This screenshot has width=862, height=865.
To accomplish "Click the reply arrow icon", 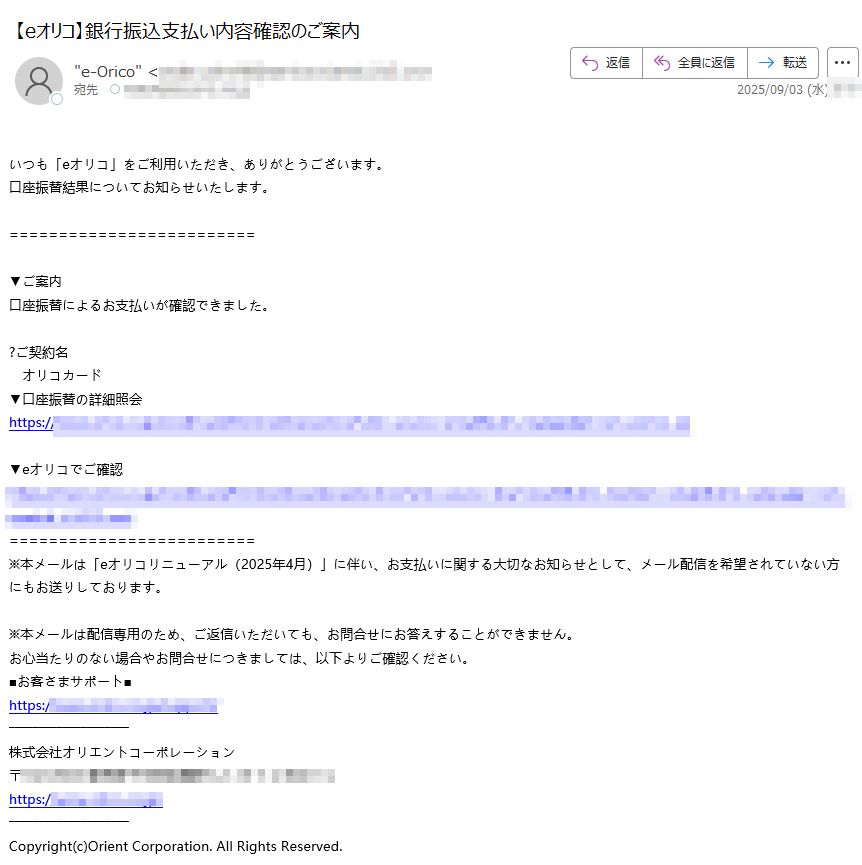I will click(x=590, y=63).
